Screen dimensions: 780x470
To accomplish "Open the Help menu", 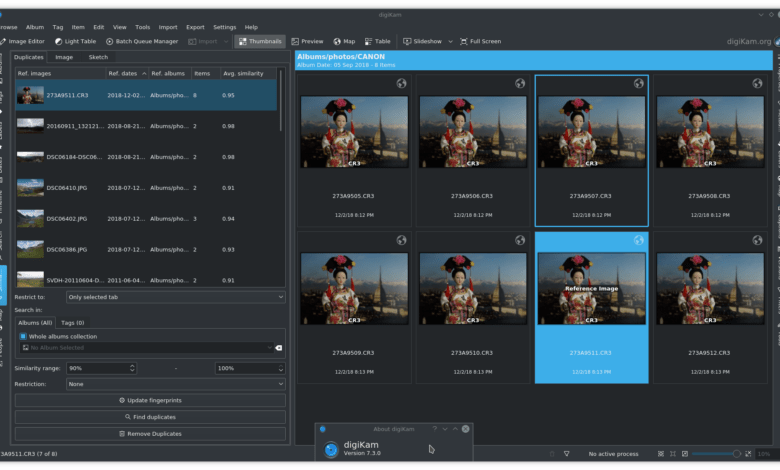I will 251,27.
